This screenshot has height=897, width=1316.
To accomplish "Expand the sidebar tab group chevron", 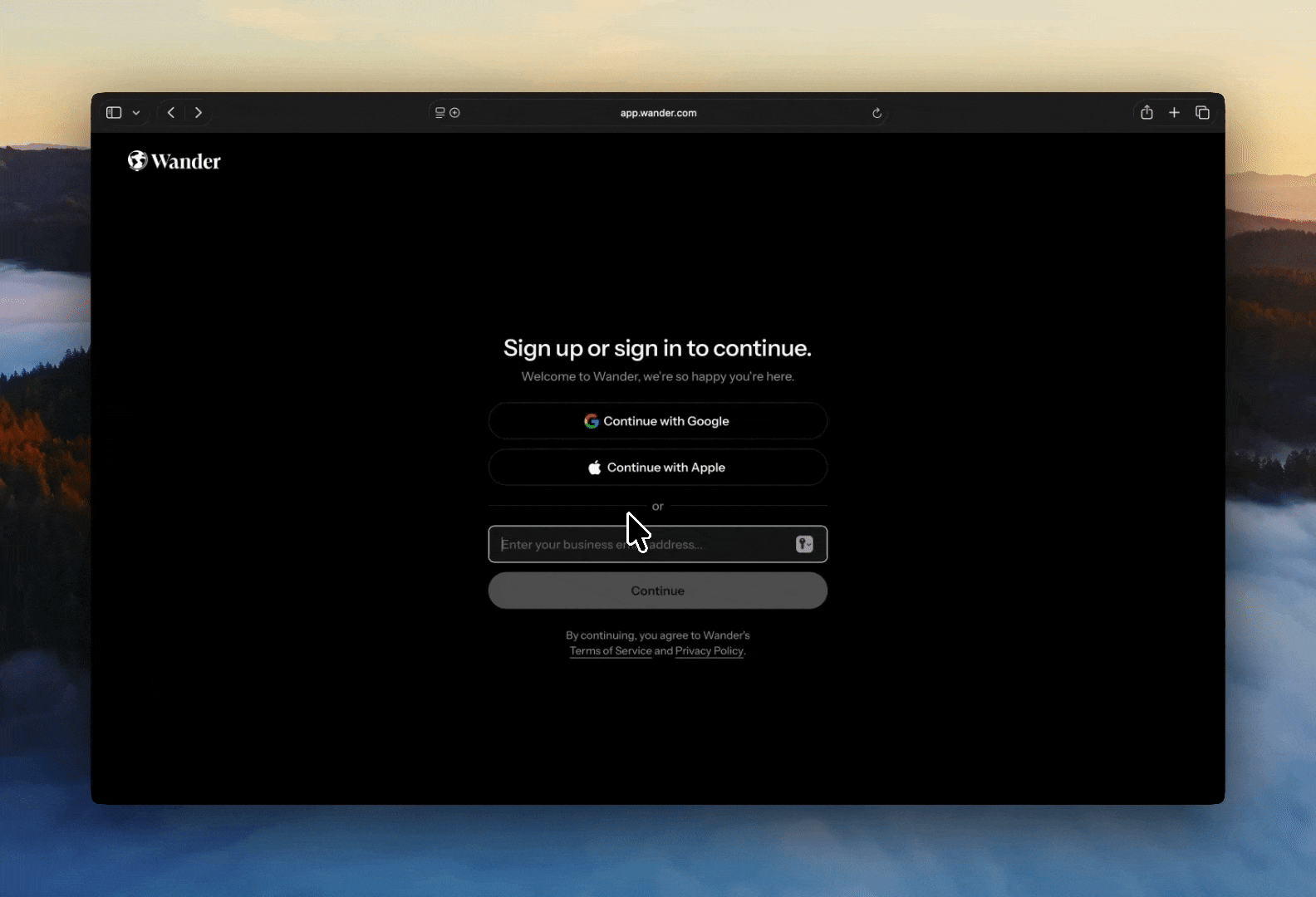I will 136,113.
